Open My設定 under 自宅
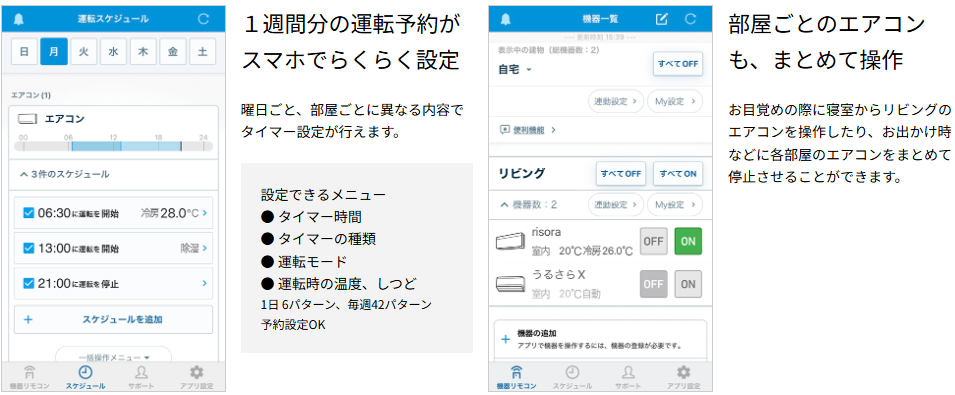 point(674,101)
